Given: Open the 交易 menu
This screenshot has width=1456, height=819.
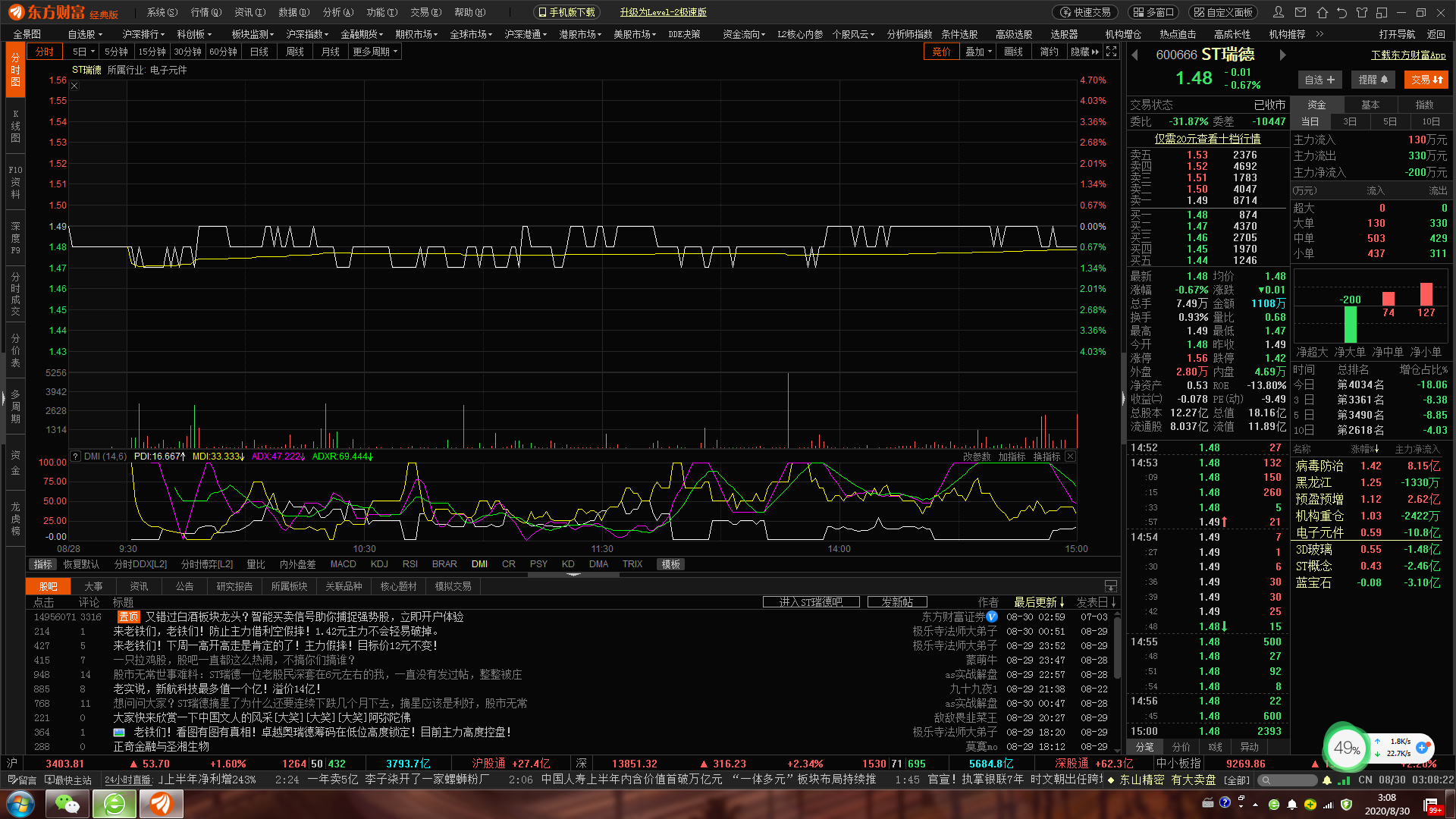Looking at the screenshot, I should (x=425, y=12).
